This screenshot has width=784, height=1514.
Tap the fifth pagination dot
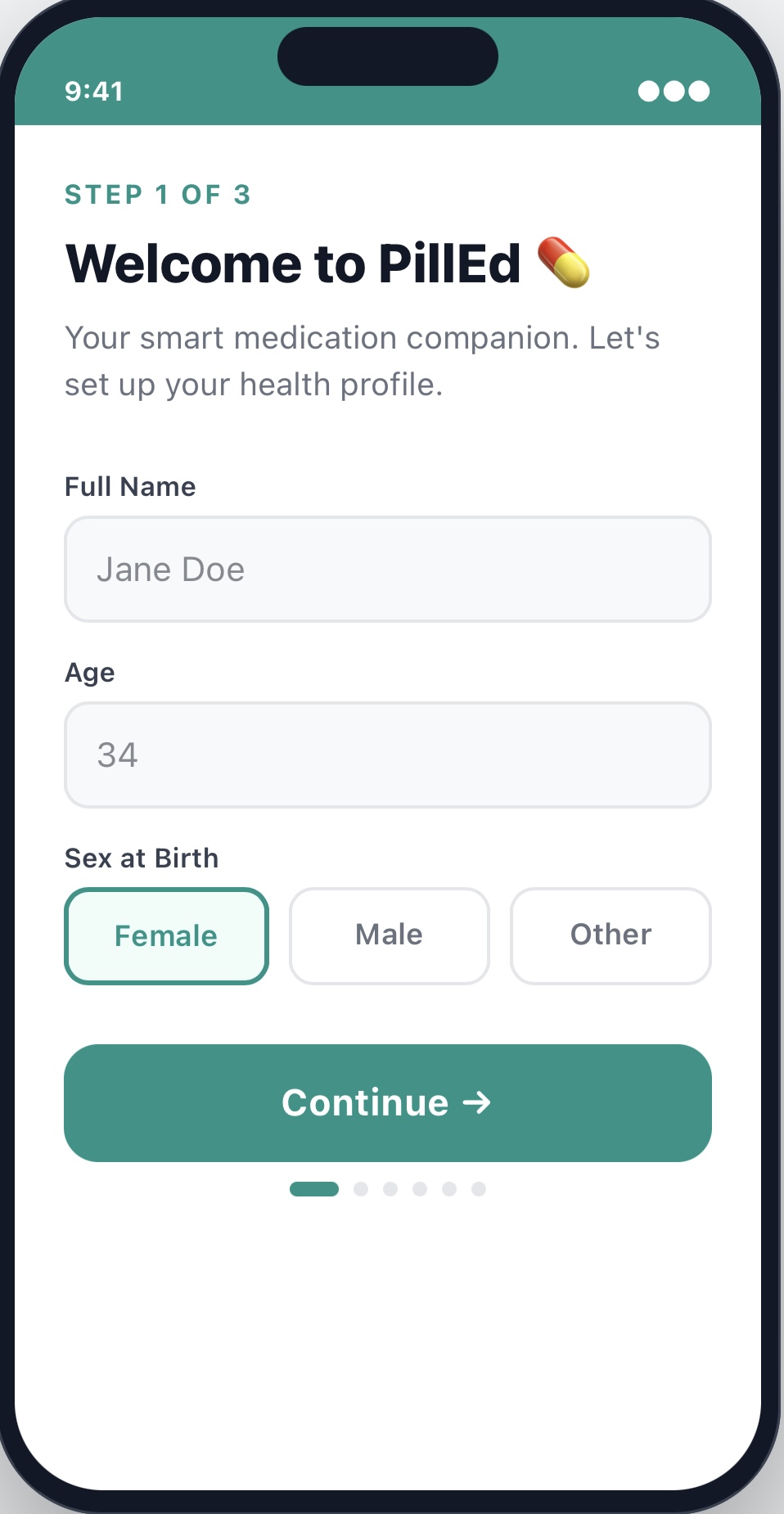click(x=449, y=1189)
